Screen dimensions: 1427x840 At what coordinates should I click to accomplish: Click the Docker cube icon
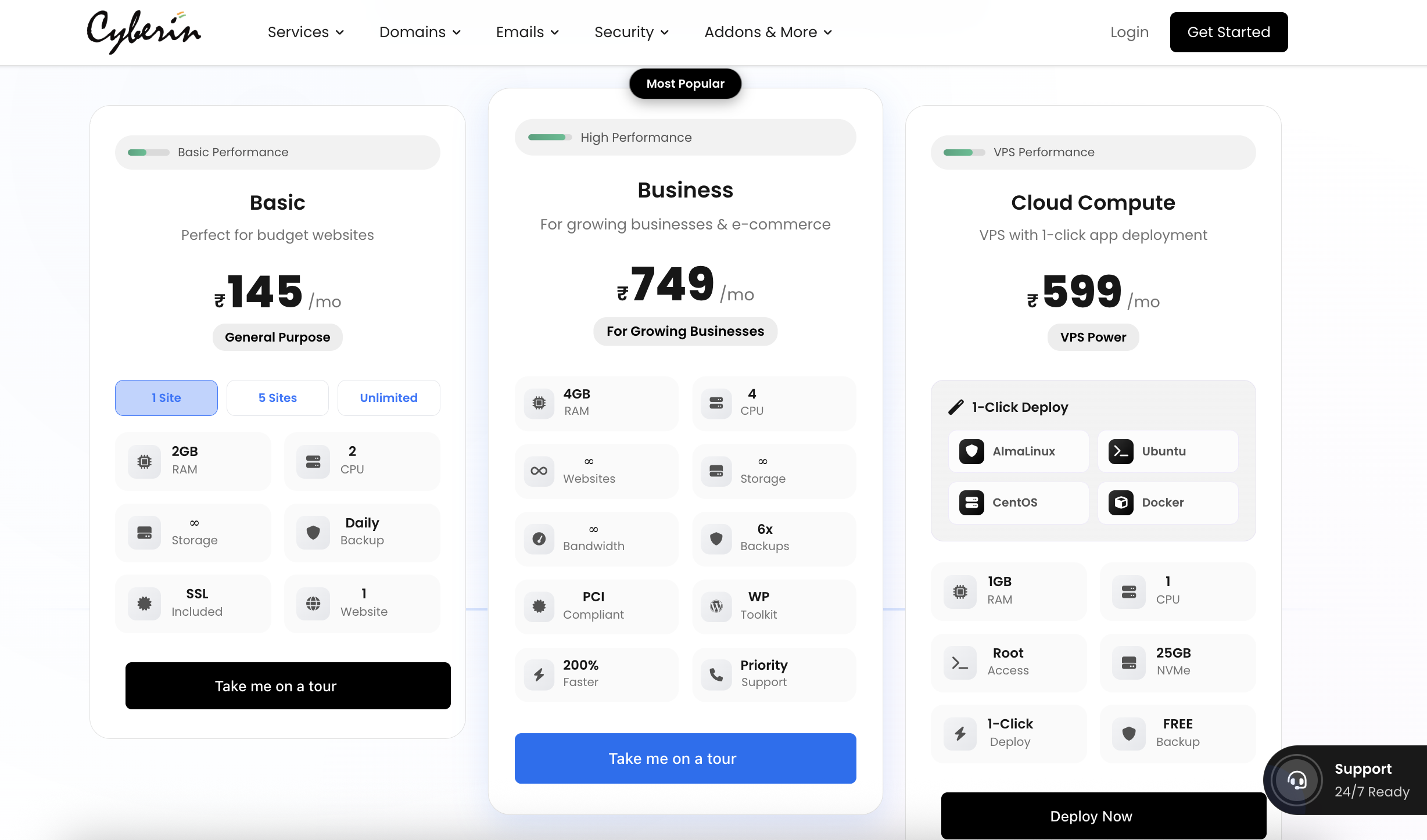[1121, 502]
